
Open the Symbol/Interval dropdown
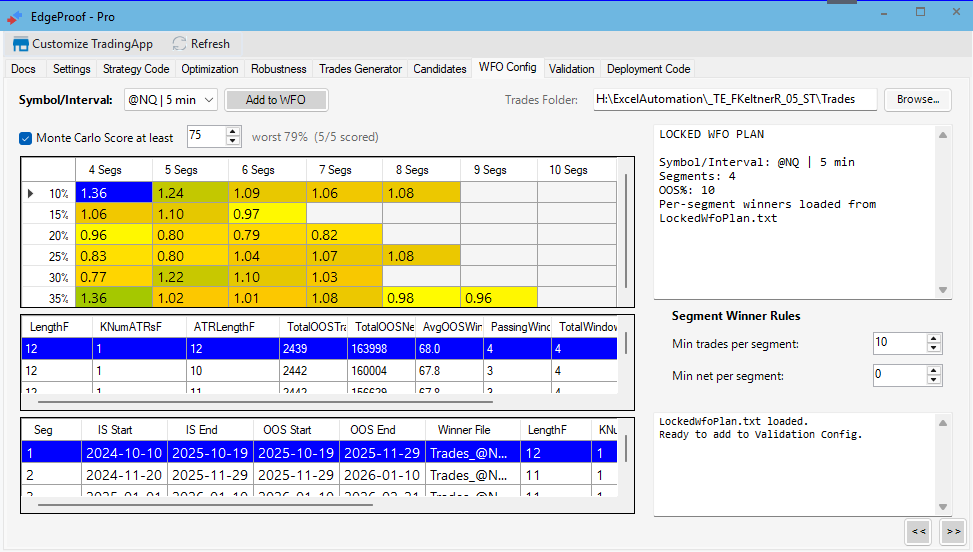[x=209, y=100]
